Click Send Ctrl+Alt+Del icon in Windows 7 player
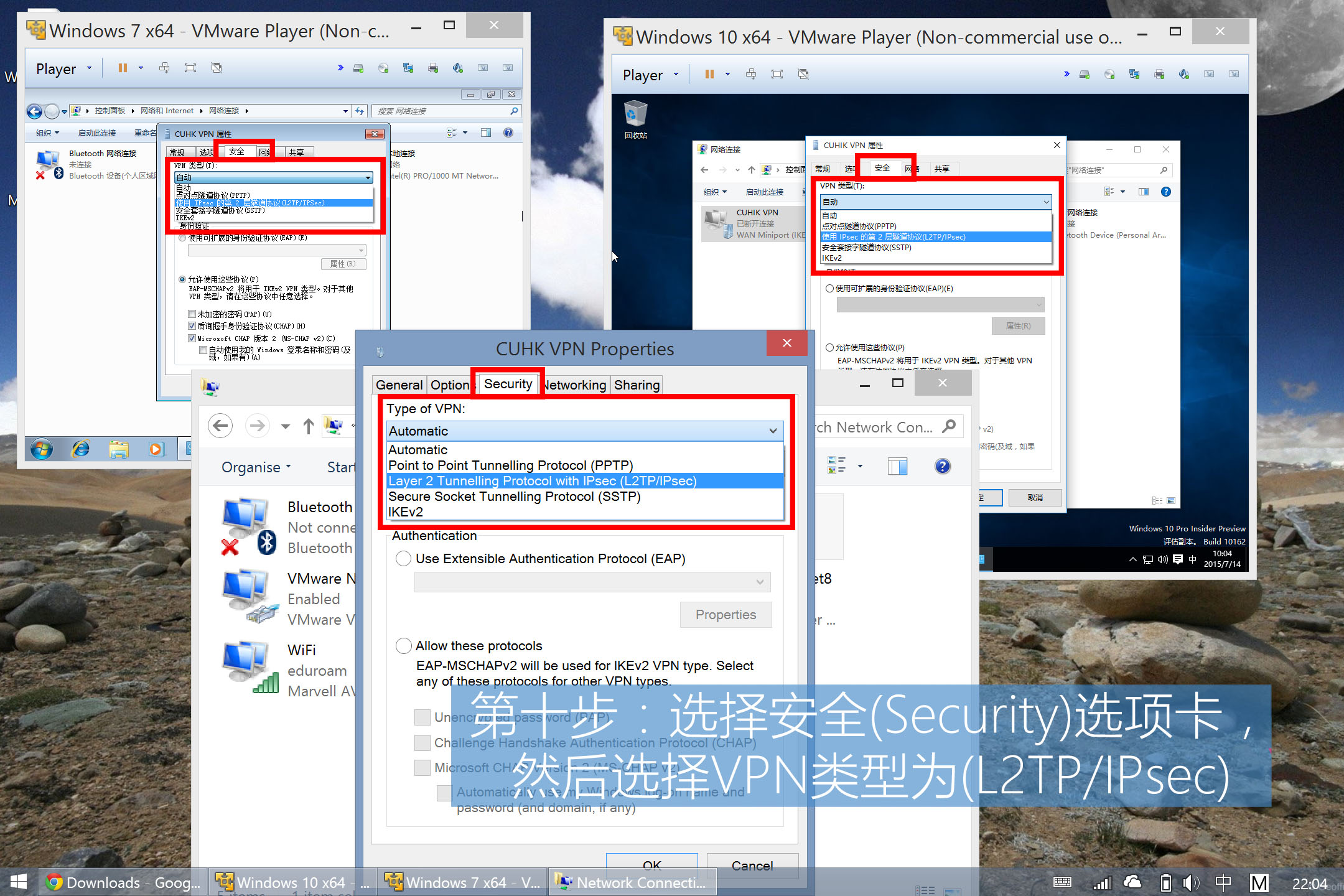 pyautogui.click(x=164, y=68)
